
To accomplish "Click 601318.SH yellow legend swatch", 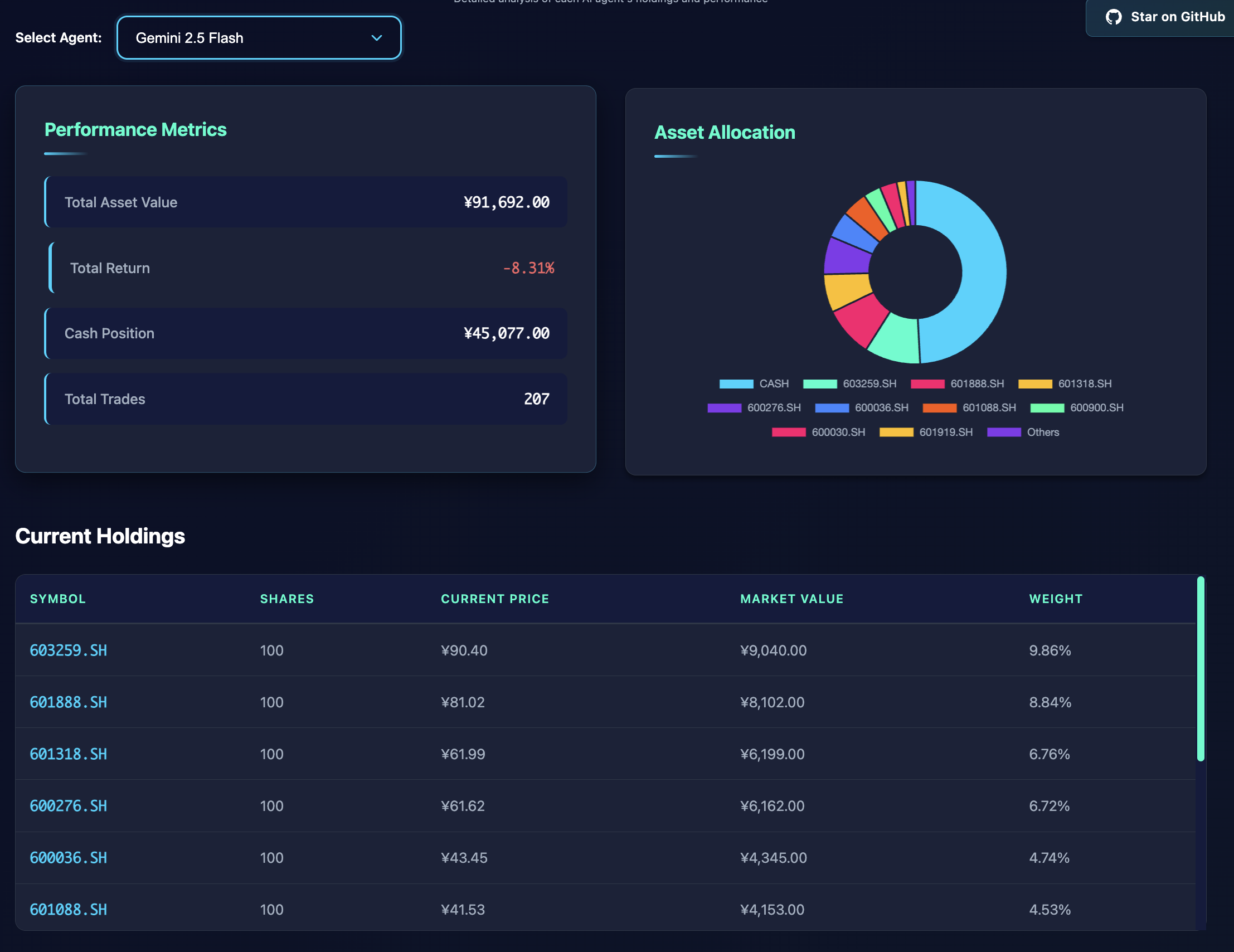I will pyautogui.click(x=1034, y=384).
